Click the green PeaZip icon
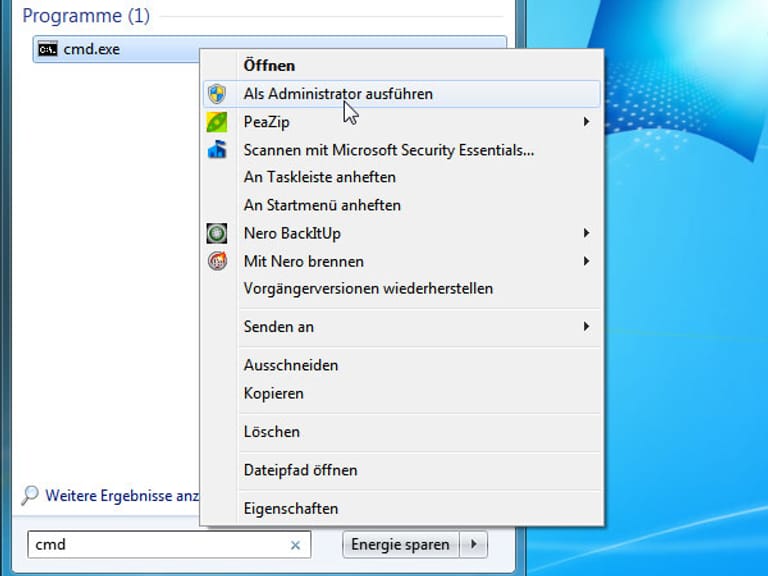The height and width of the screenshot is (576, 768). coord(217,122)
